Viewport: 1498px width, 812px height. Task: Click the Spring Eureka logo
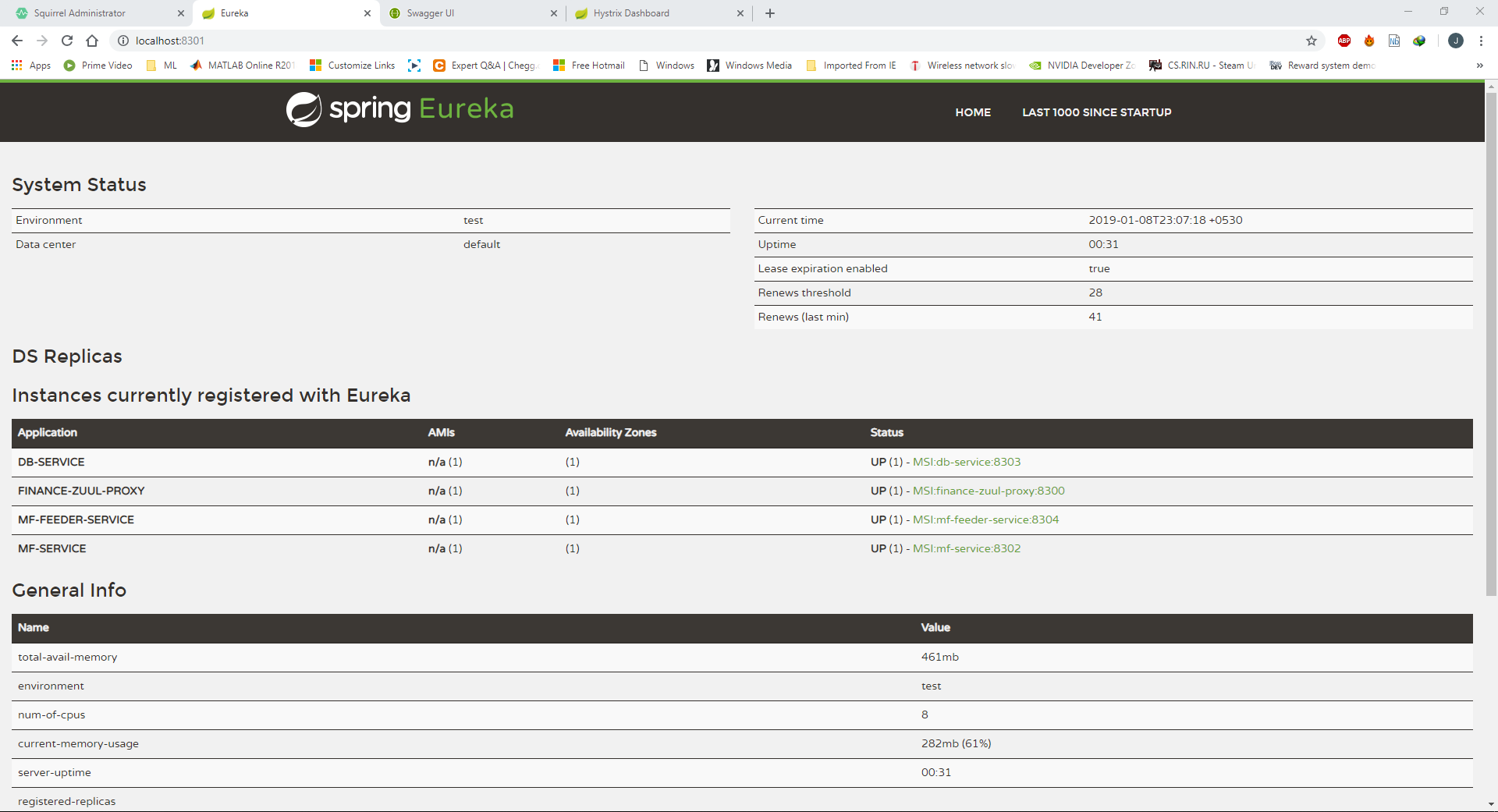click(x=399, y=109)
